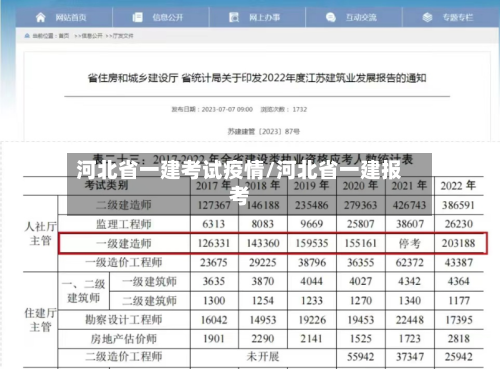Go to 首页 in the breadcrumb
500x369 pixels.
coord(64,36)
